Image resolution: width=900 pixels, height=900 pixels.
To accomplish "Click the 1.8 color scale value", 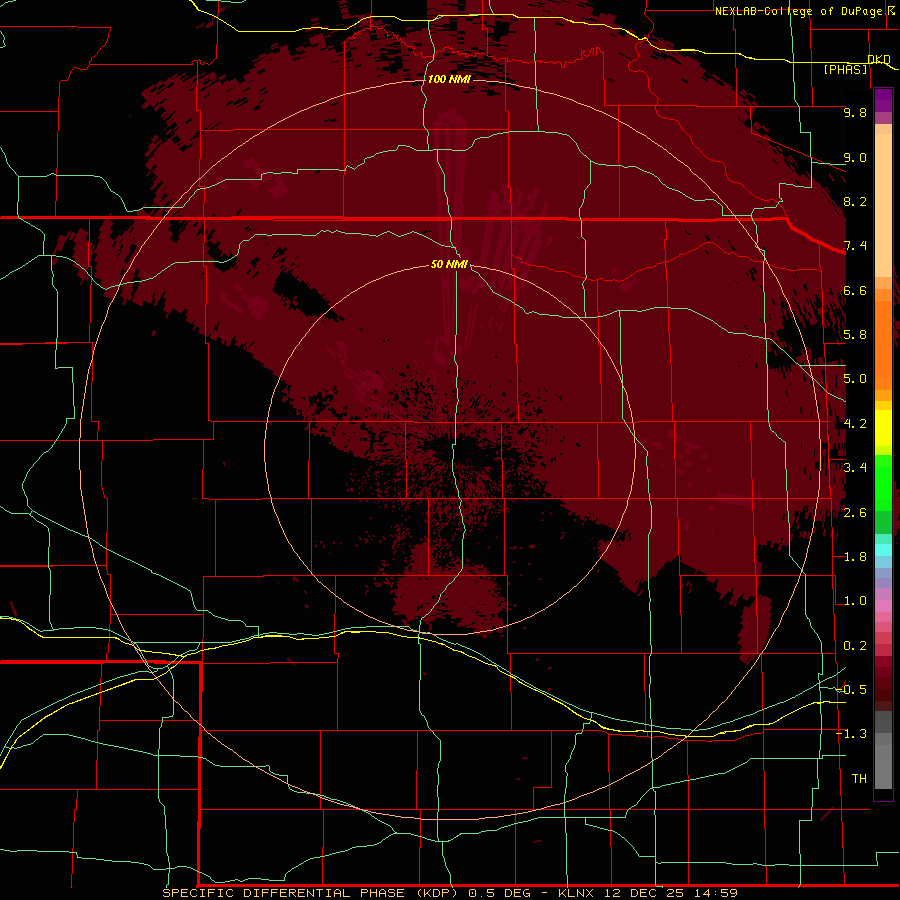I will pyautogui.click(x=855, y=557).
